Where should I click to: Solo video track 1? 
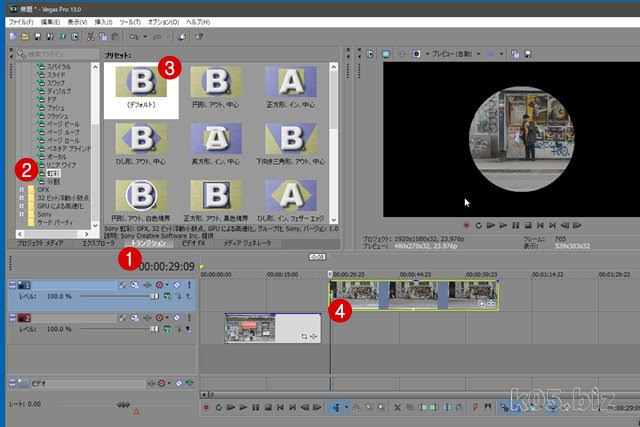tap(189, 285)
